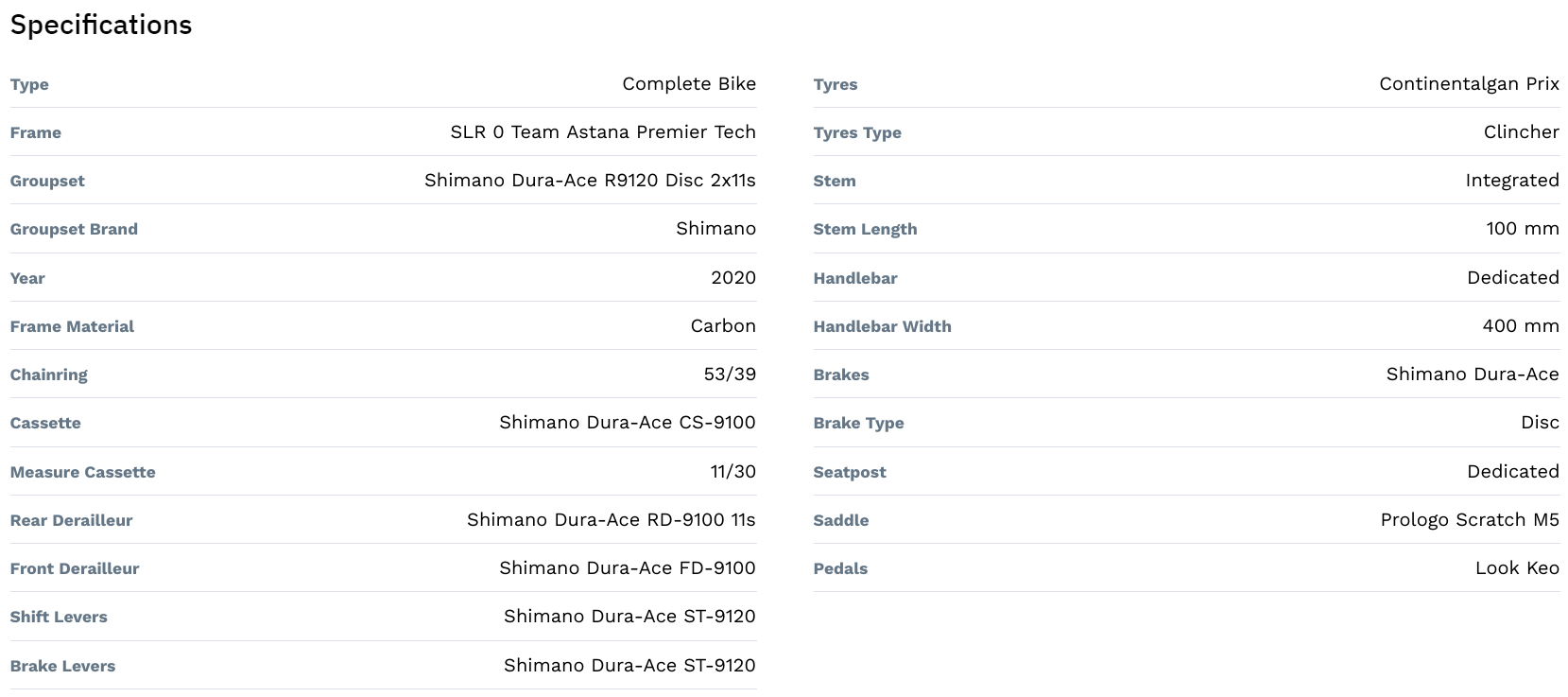Select the Groupset value Shimano Dura-Ace R9120
This screenshot has height=697, width=1568.
(590, 180)
